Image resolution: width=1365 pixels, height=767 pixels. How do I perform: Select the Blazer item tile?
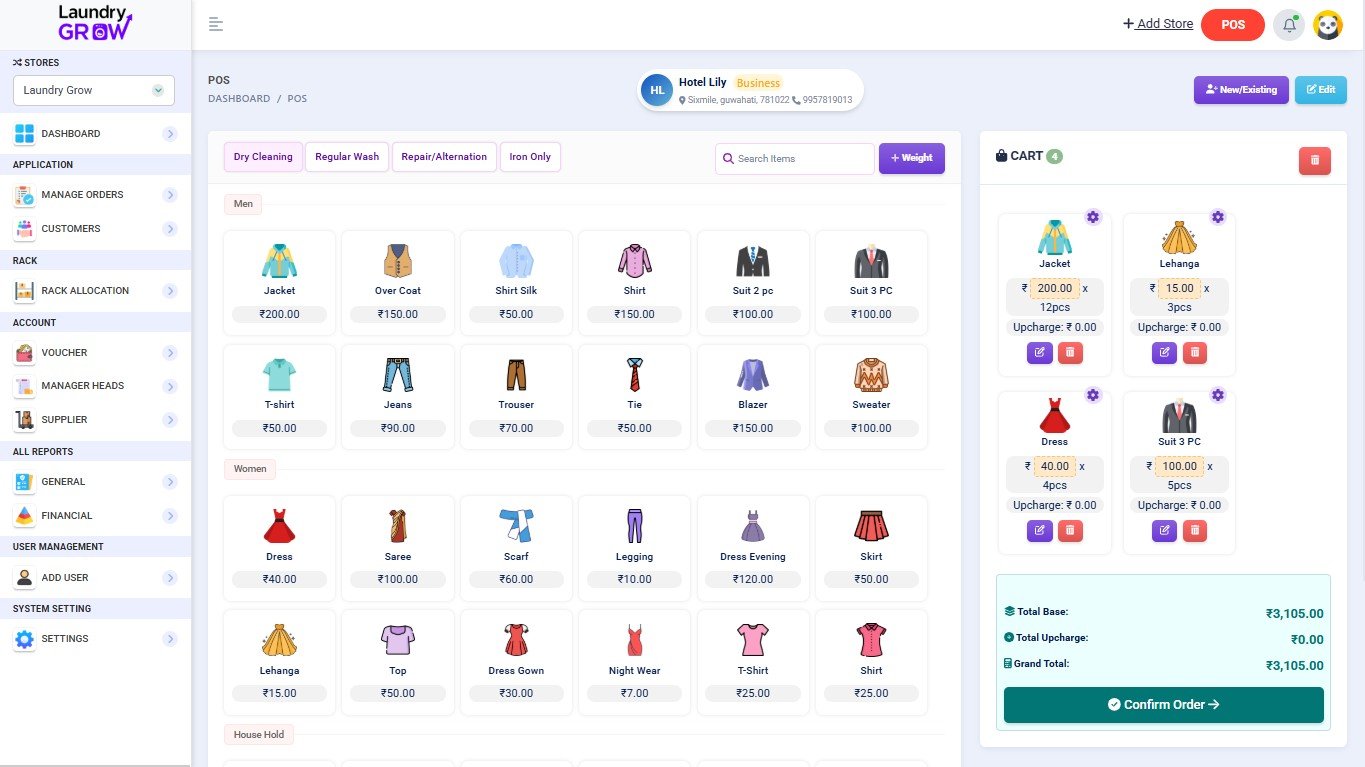(x=753, y=397)
